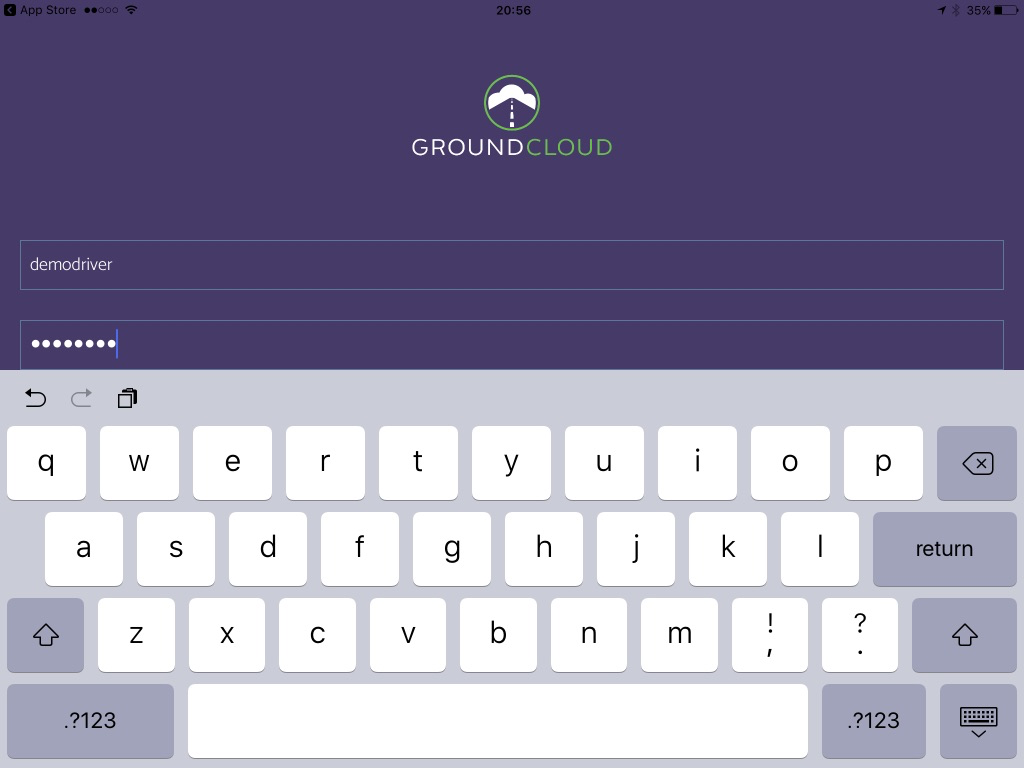Tap the question mark and period key
Screen dimensions: 1024x768
click(x=860, y=635)
